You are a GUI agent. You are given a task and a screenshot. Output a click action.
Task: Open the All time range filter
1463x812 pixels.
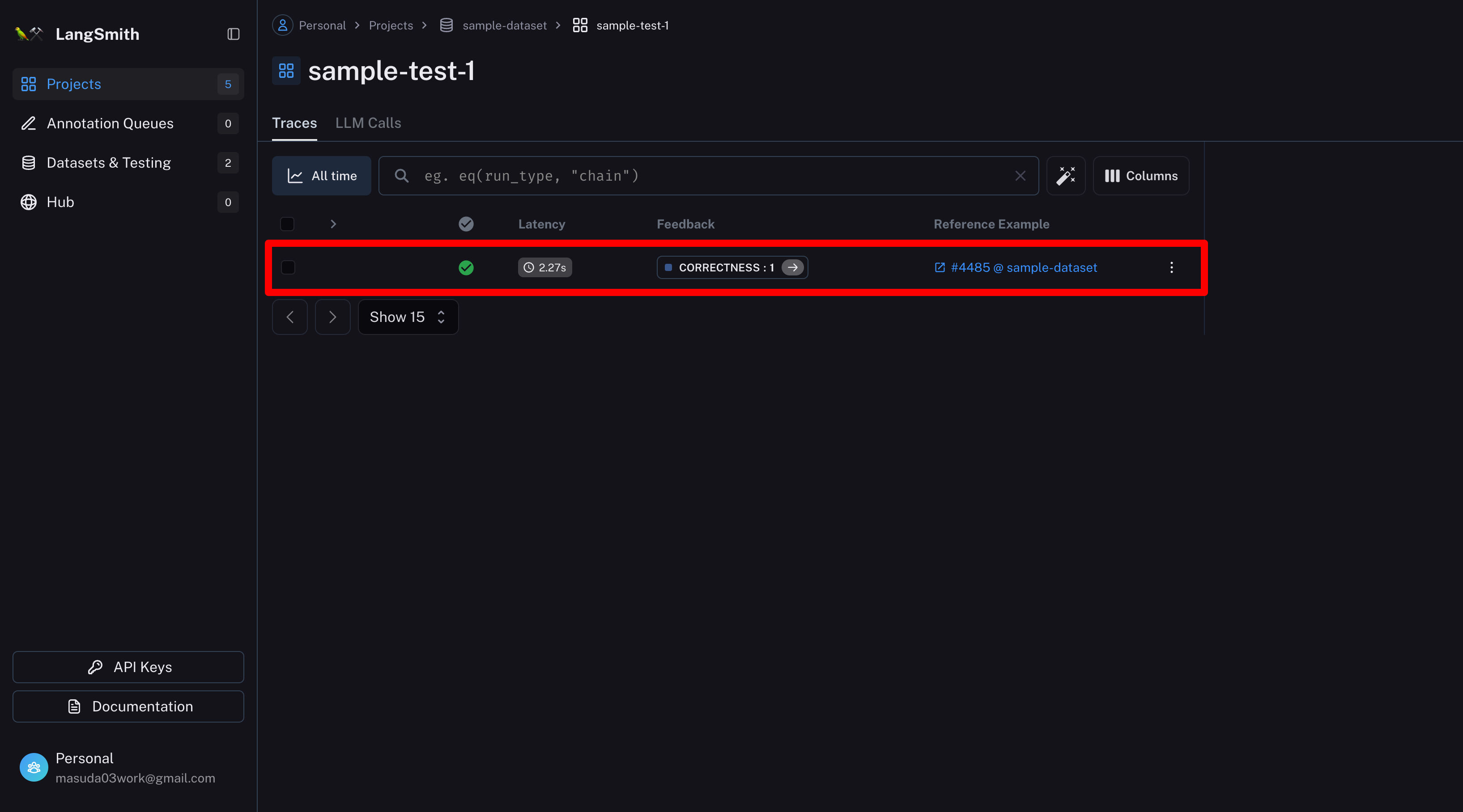pyautogui.click(x=321, y=176)
